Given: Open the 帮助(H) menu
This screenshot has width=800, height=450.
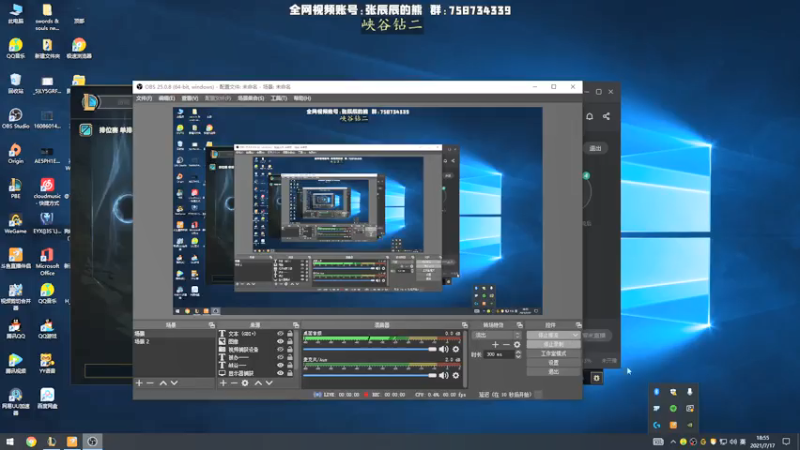Looking at the screenshot, I should 302,98.
